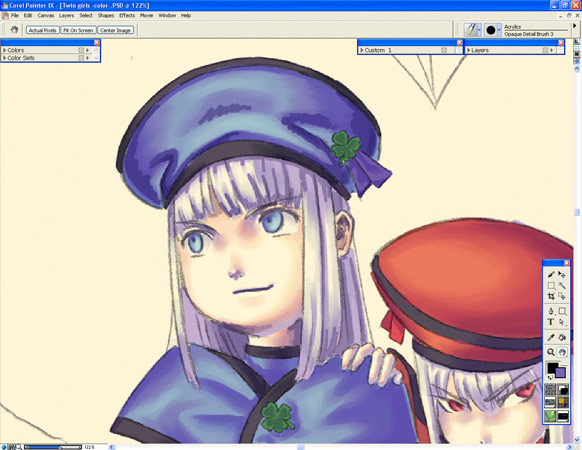582x450 pixels.
Task: Click the swap colors arrow icon
Action: (x=550, y=377)
